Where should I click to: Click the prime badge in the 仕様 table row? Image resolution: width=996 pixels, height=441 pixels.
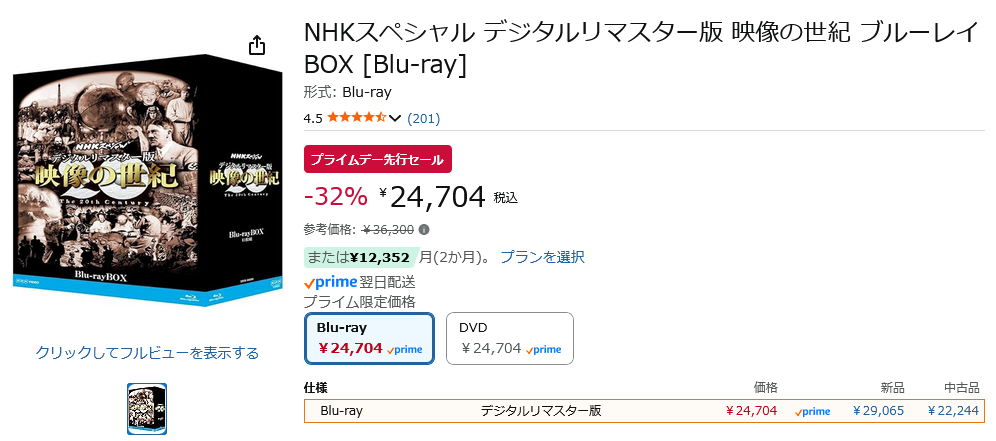(x=812, y=412)
